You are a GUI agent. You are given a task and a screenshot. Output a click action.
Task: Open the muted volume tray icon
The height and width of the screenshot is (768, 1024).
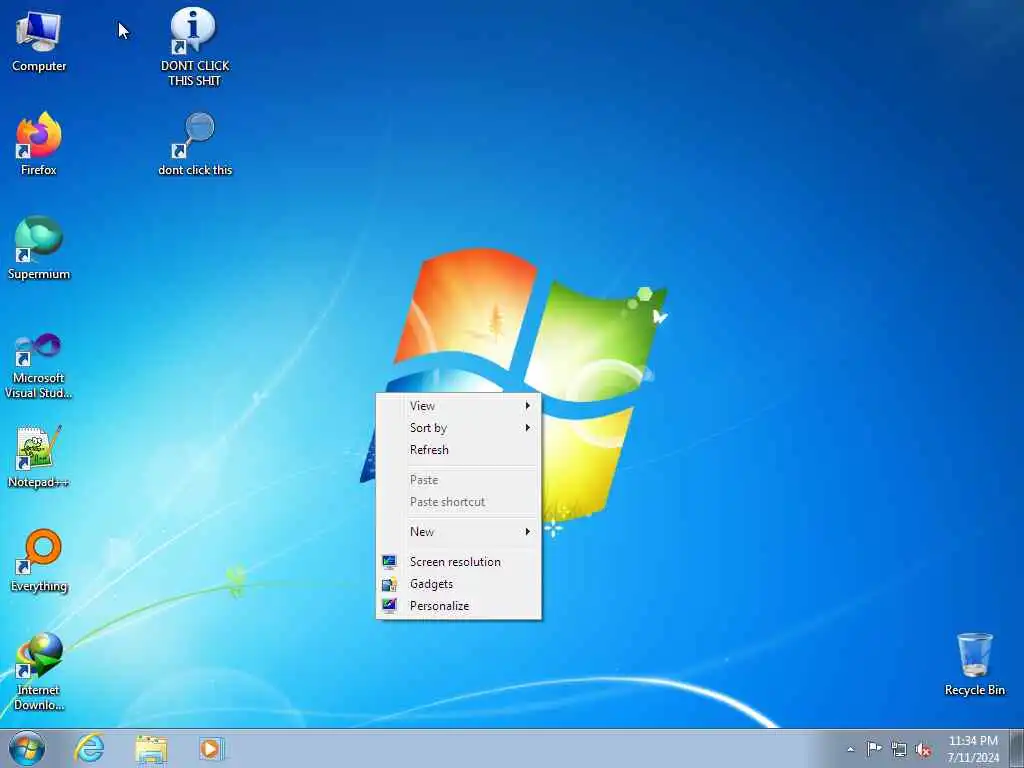(x=923, y=750)
